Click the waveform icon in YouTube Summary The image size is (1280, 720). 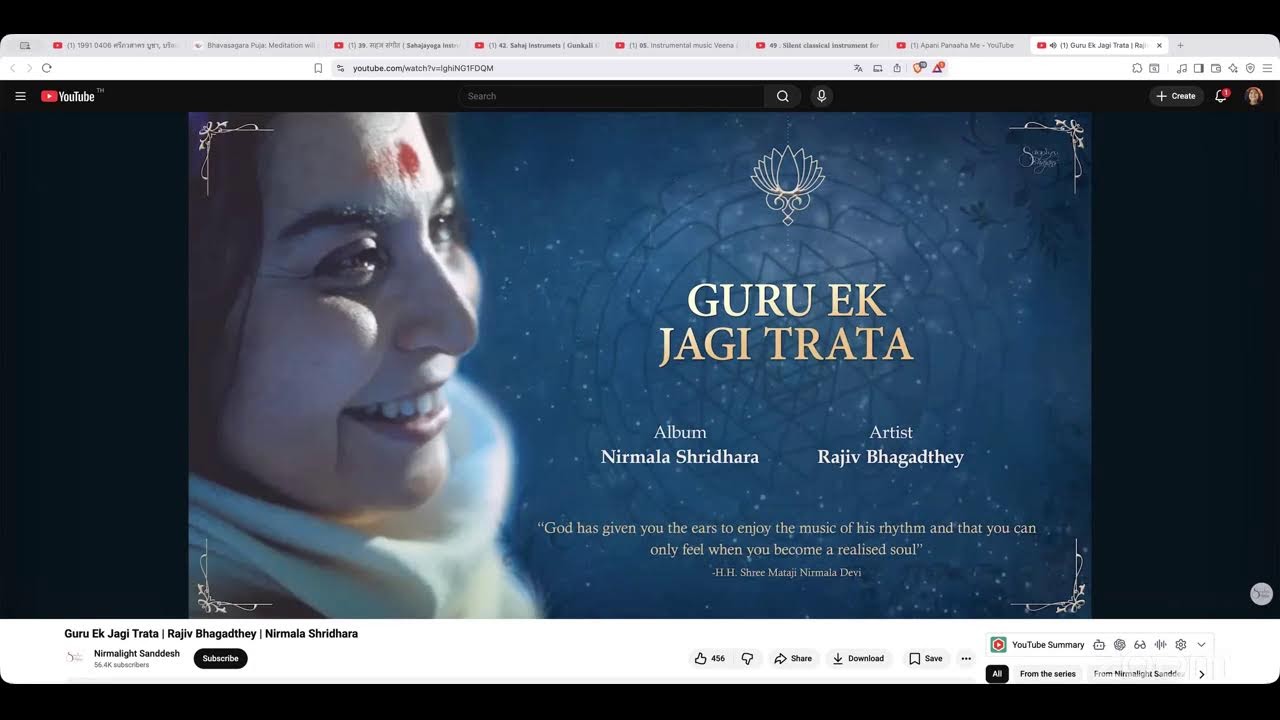pos(1161,645)
